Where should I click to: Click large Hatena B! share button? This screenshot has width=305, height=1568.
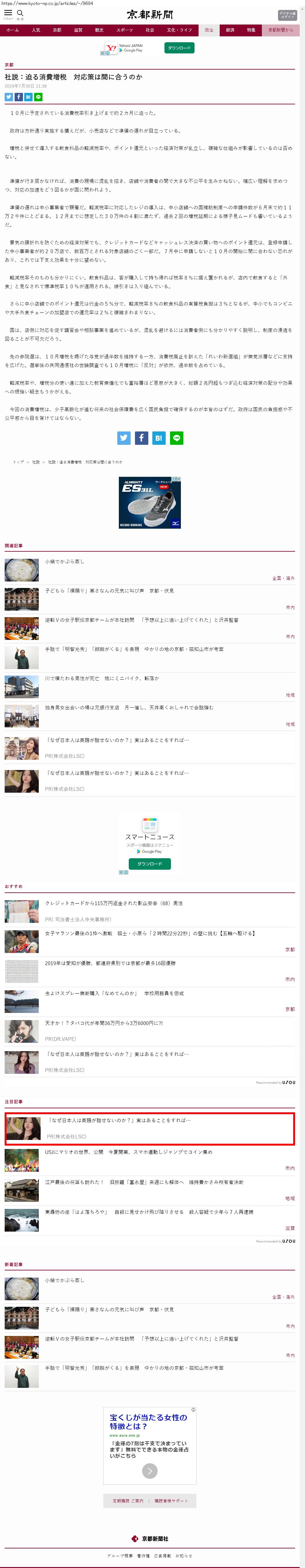(159, 438)
